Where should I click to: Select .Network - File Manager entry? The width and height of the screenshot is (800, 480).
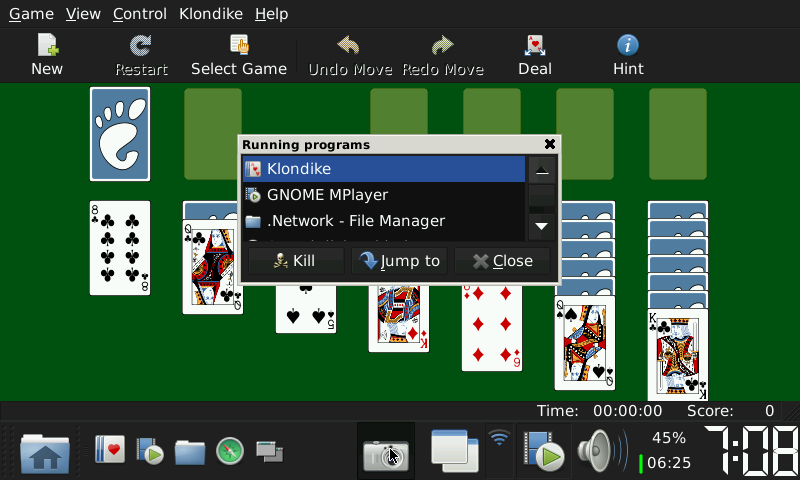tap(355, 221)
